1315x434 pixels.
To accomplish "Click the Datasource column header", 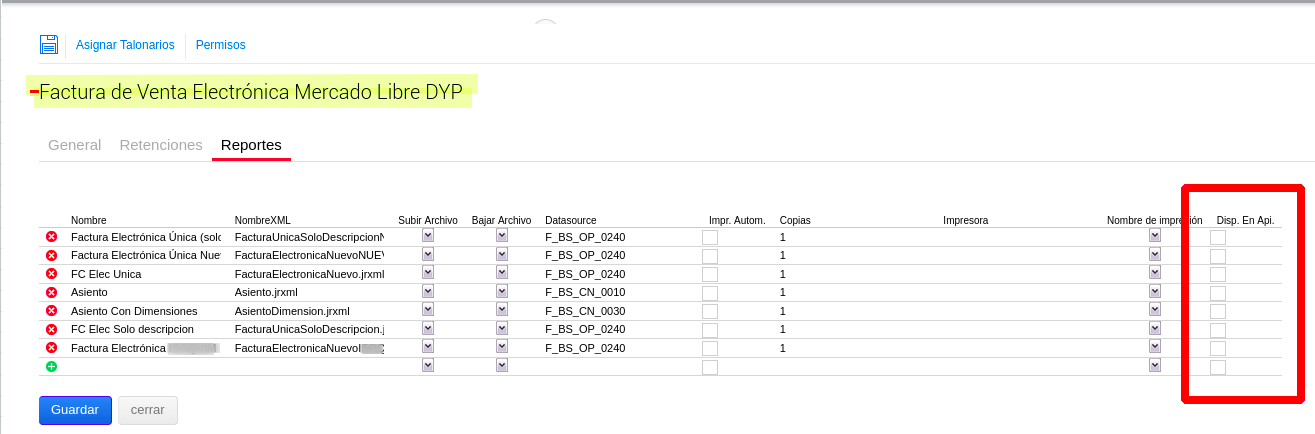I will pyautogui.click(x=571, y=220).
